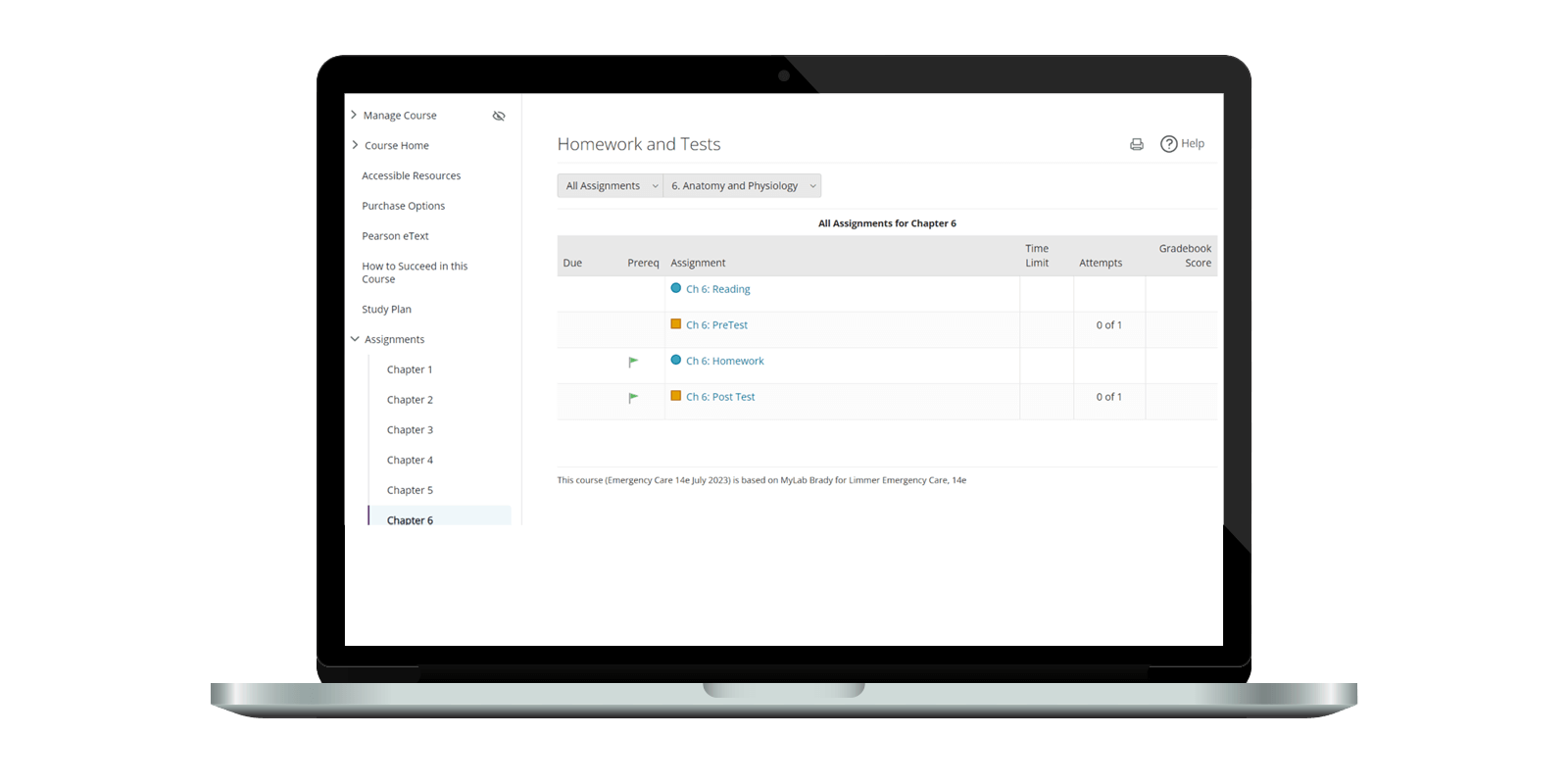Open the Ch 6: Reading link

pos(717,289)
